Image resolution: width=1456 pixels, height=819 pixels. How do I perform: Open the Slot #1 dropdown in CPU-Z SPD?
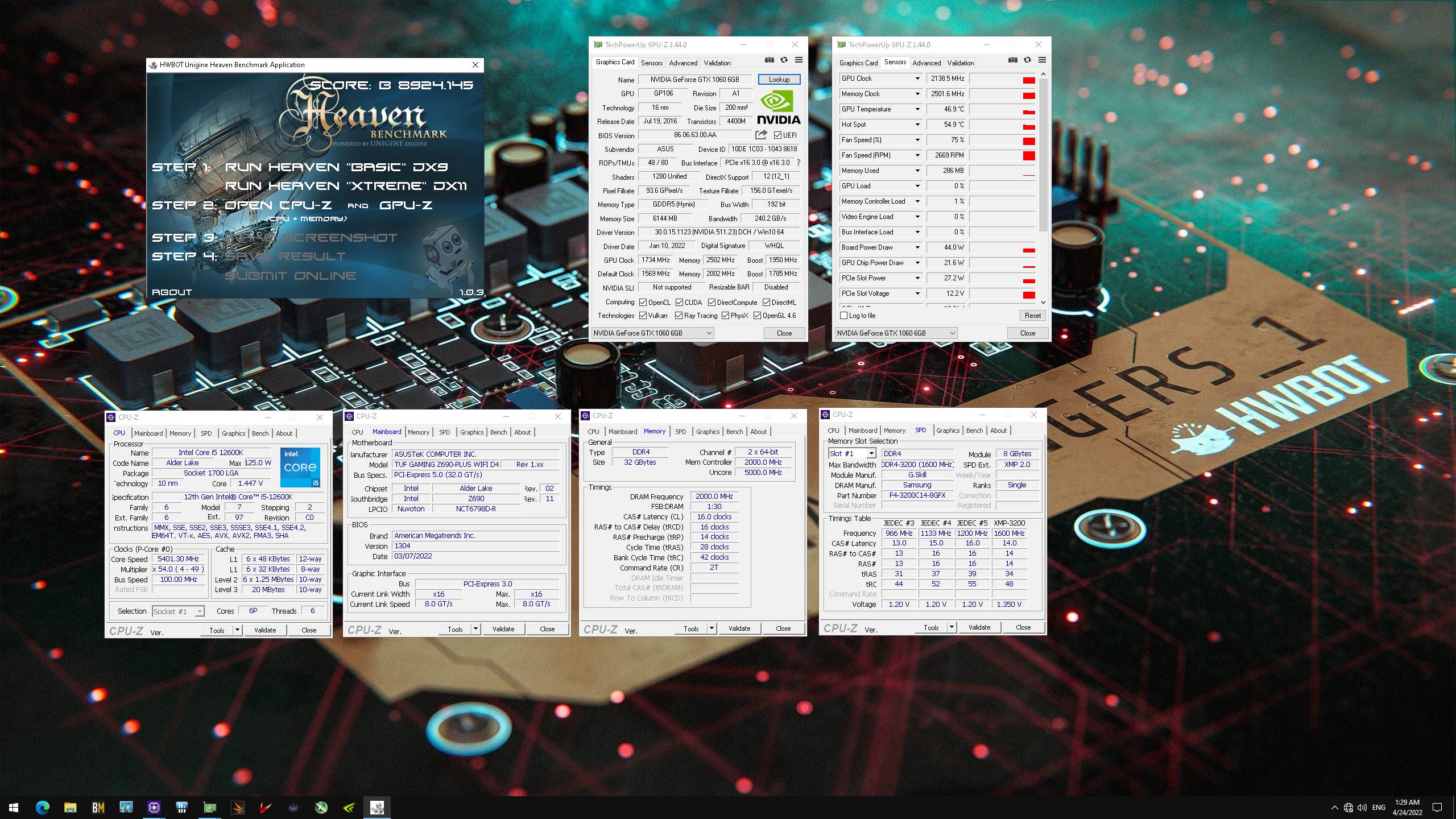tap(871, 453)
